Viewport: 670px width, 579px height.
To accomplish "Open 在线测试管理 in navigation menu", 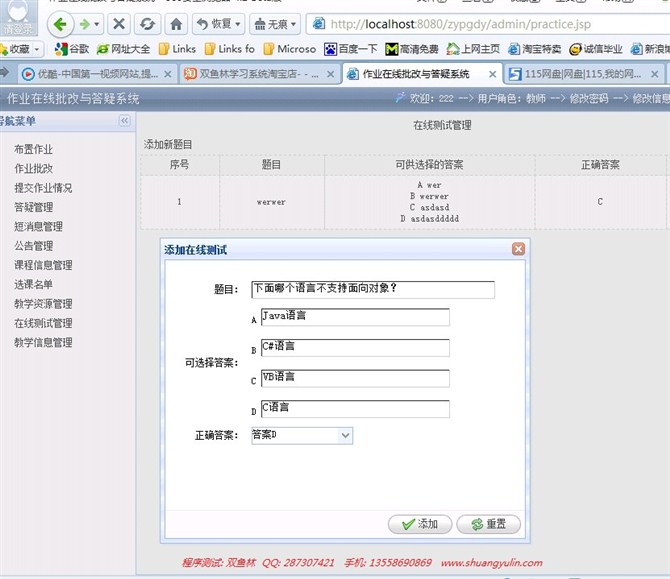I will point(43,323).
